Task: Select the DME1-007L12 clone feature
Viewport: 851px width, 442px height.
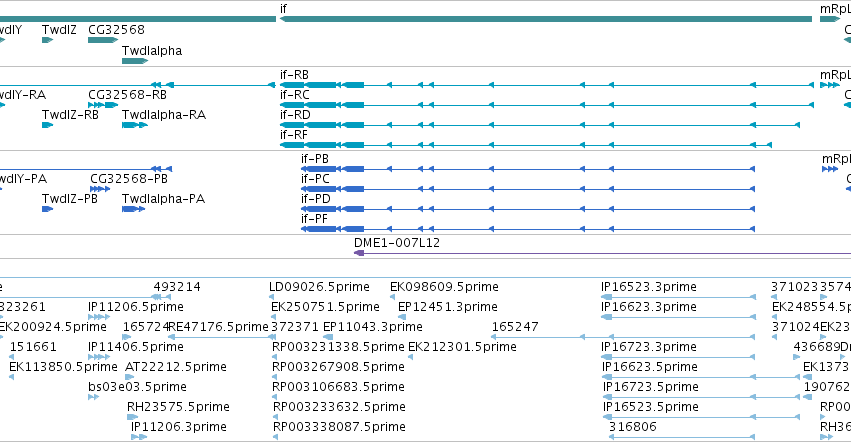Action: click(x=602, y=253)
